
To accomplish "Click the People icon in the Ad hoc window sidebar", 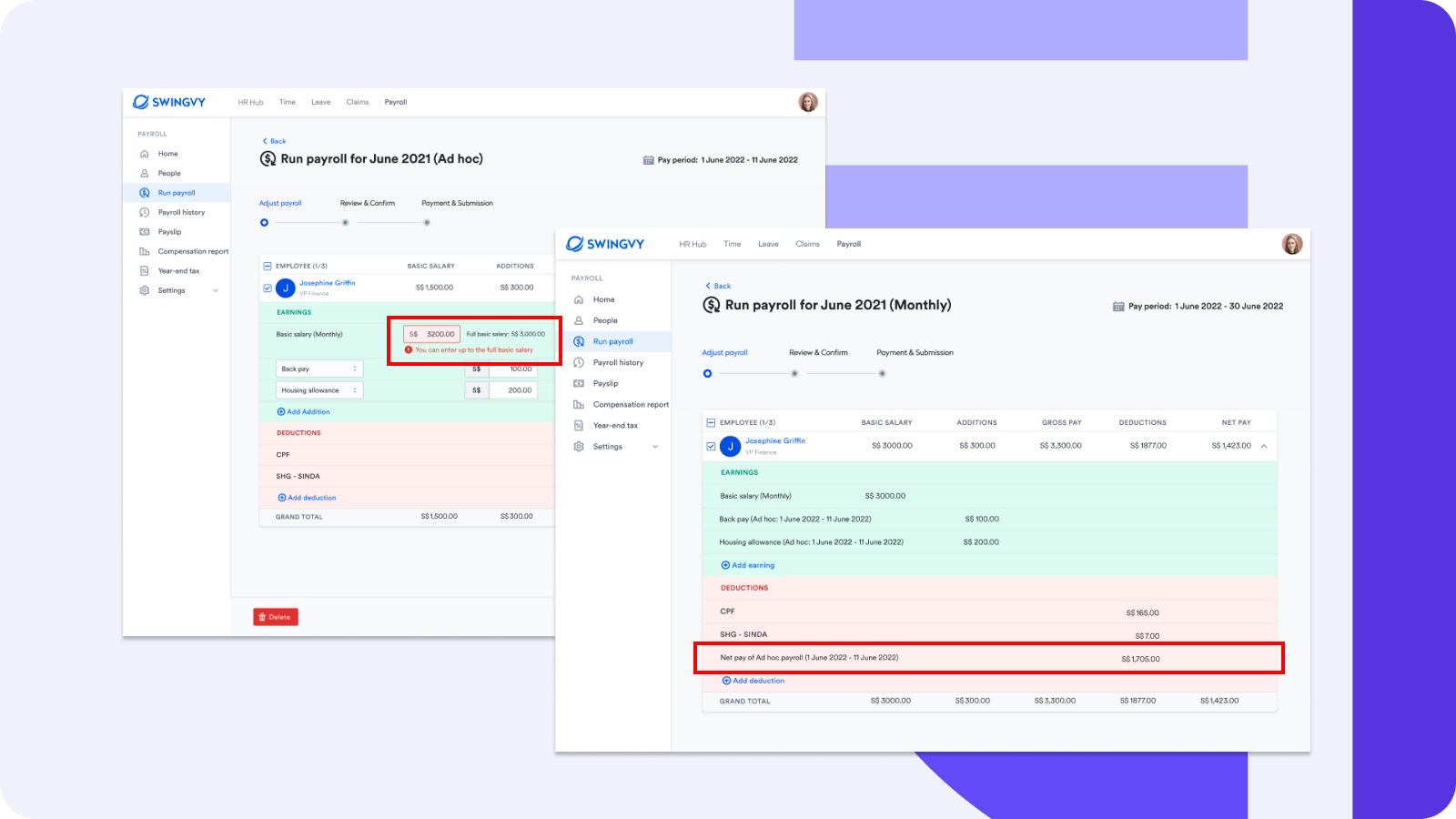I will coord(145,173).
